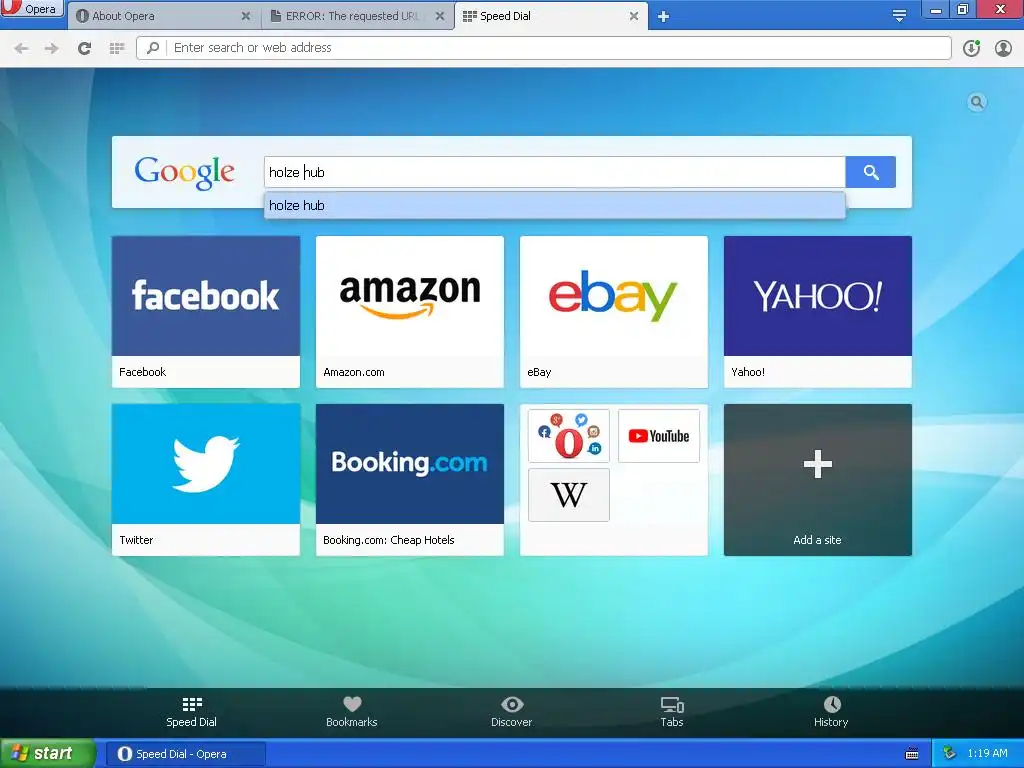
Task: Go back with the back arrow
Action: click(x=22, y=48)
